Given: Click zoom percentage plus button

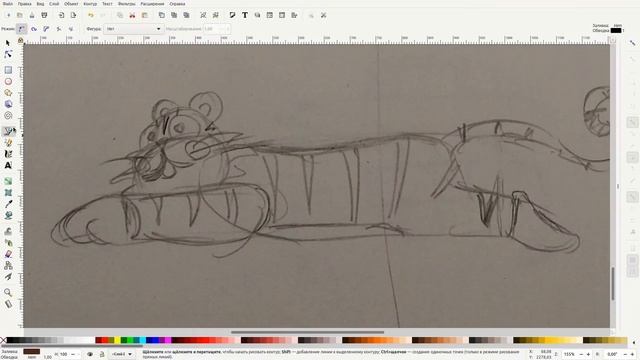Looking at the screenshot, I should coord(588,354).
